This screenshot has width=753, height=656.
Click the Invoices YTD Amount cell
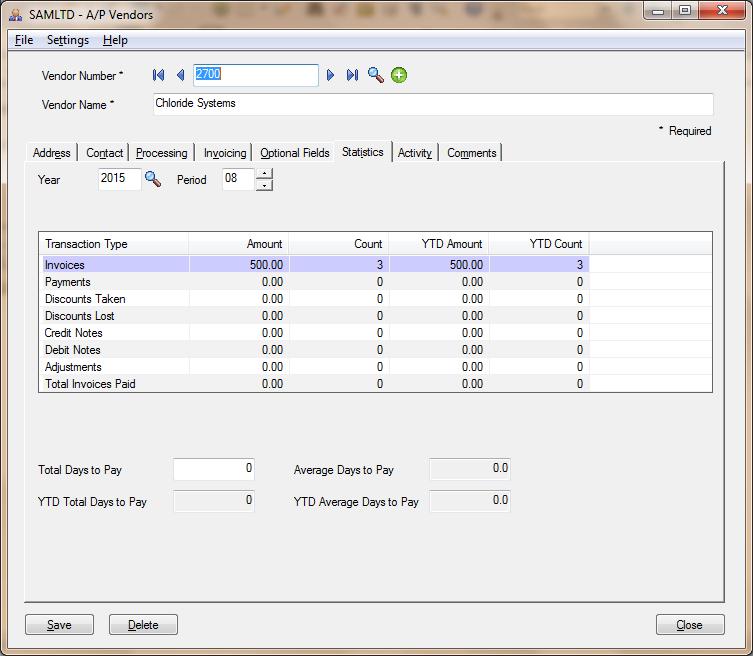(438, 265)
